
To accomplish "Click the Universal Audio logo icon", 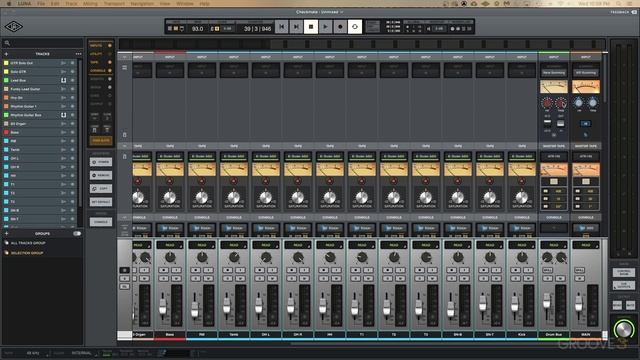I will [13, 27].
